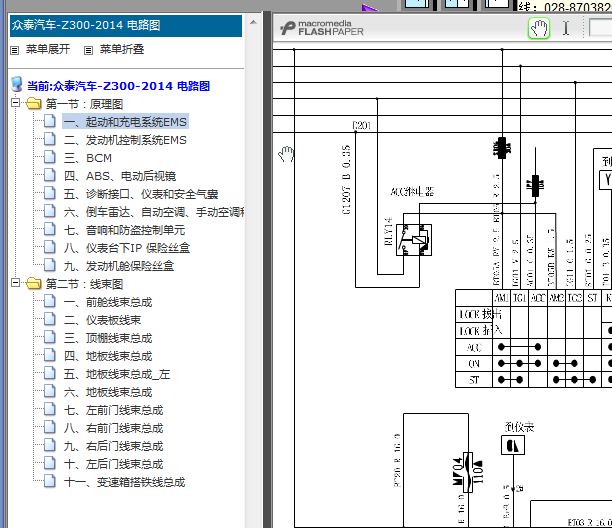
Task: Click page icon next to 二、发动机控制系统EMS
Action: coord(50,139)
